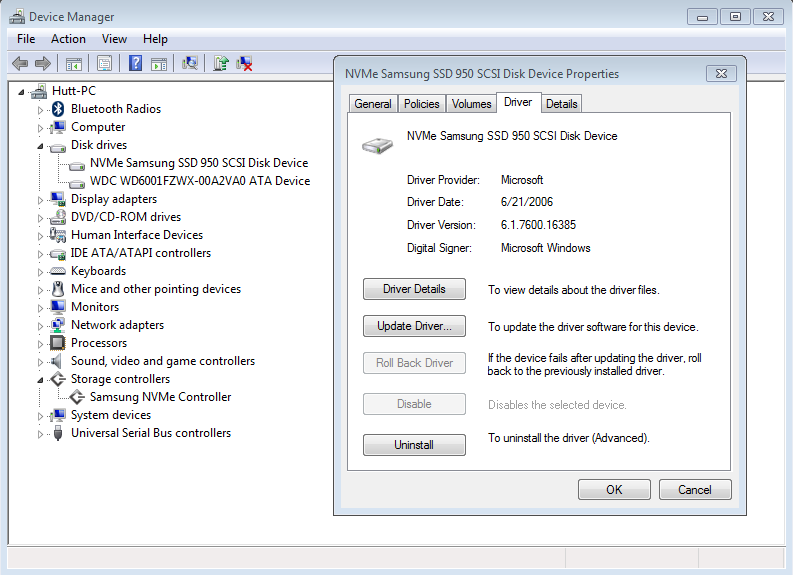
Task: Open the File menu
Action: coord(26,39)
